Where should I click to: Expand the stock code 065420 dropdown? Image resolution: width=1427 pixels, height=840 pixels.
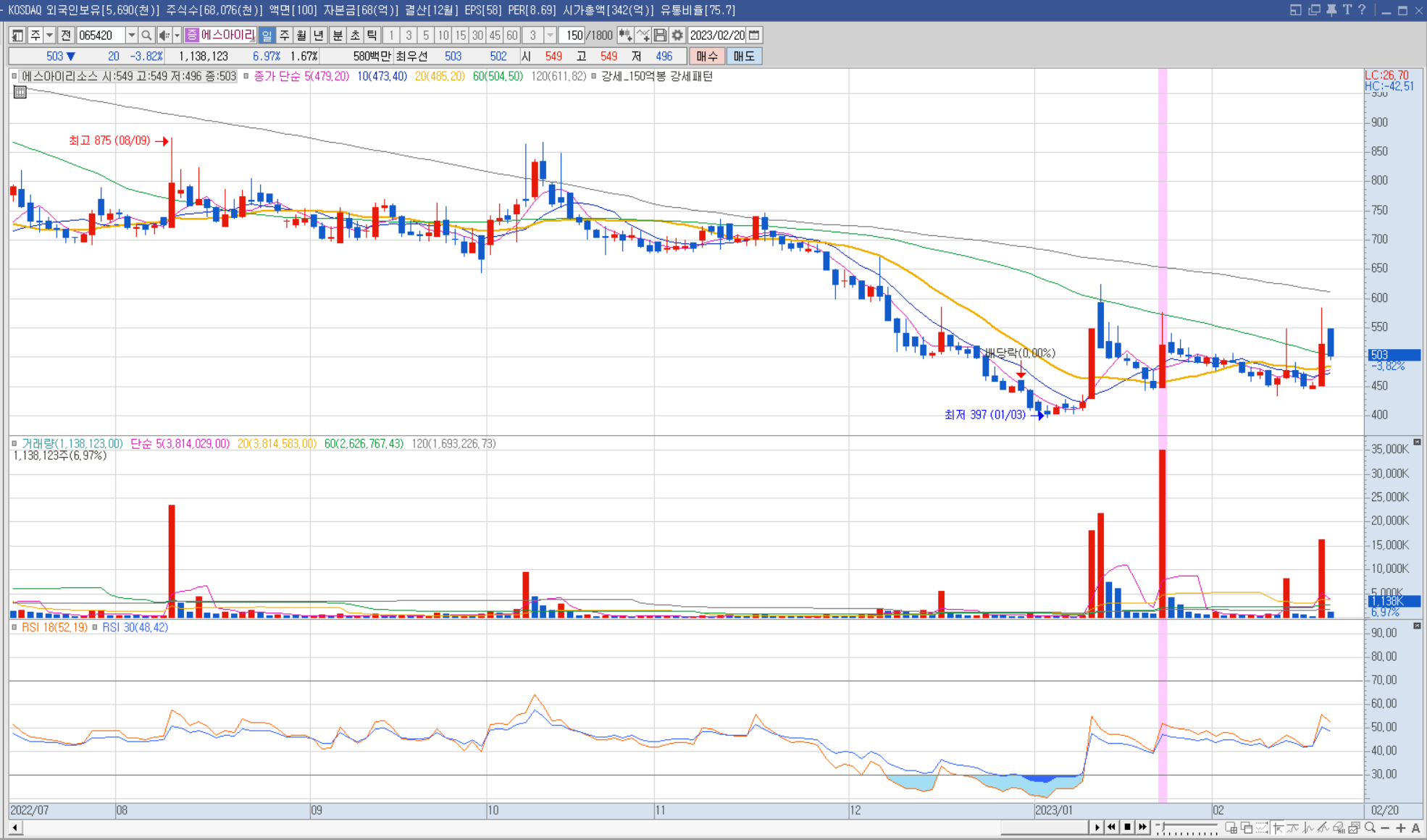click(131, 35)
